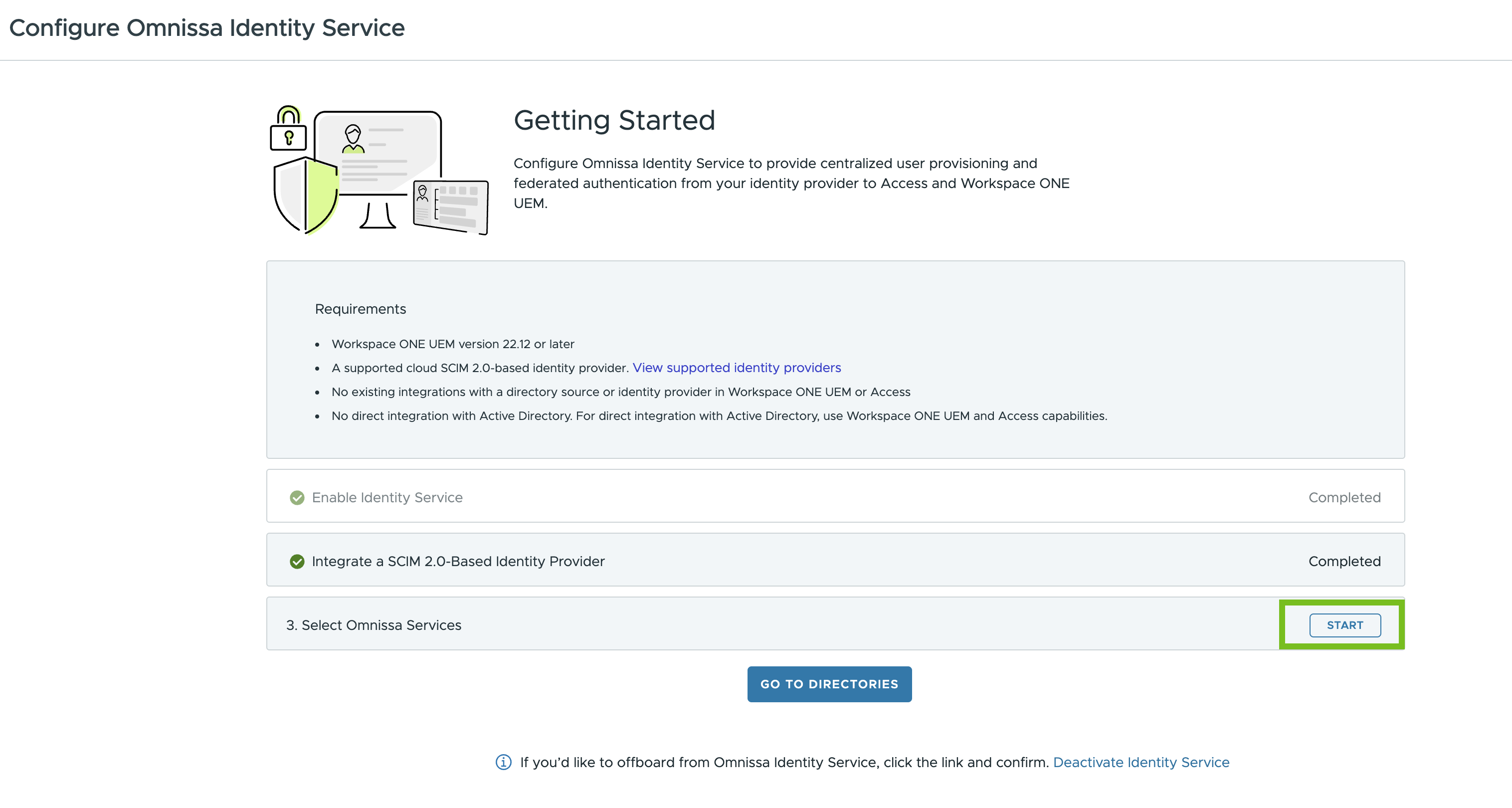Viewport: 1512px width, 808px height.
Task: Click the Requirements heading
Action: point(361,309)
